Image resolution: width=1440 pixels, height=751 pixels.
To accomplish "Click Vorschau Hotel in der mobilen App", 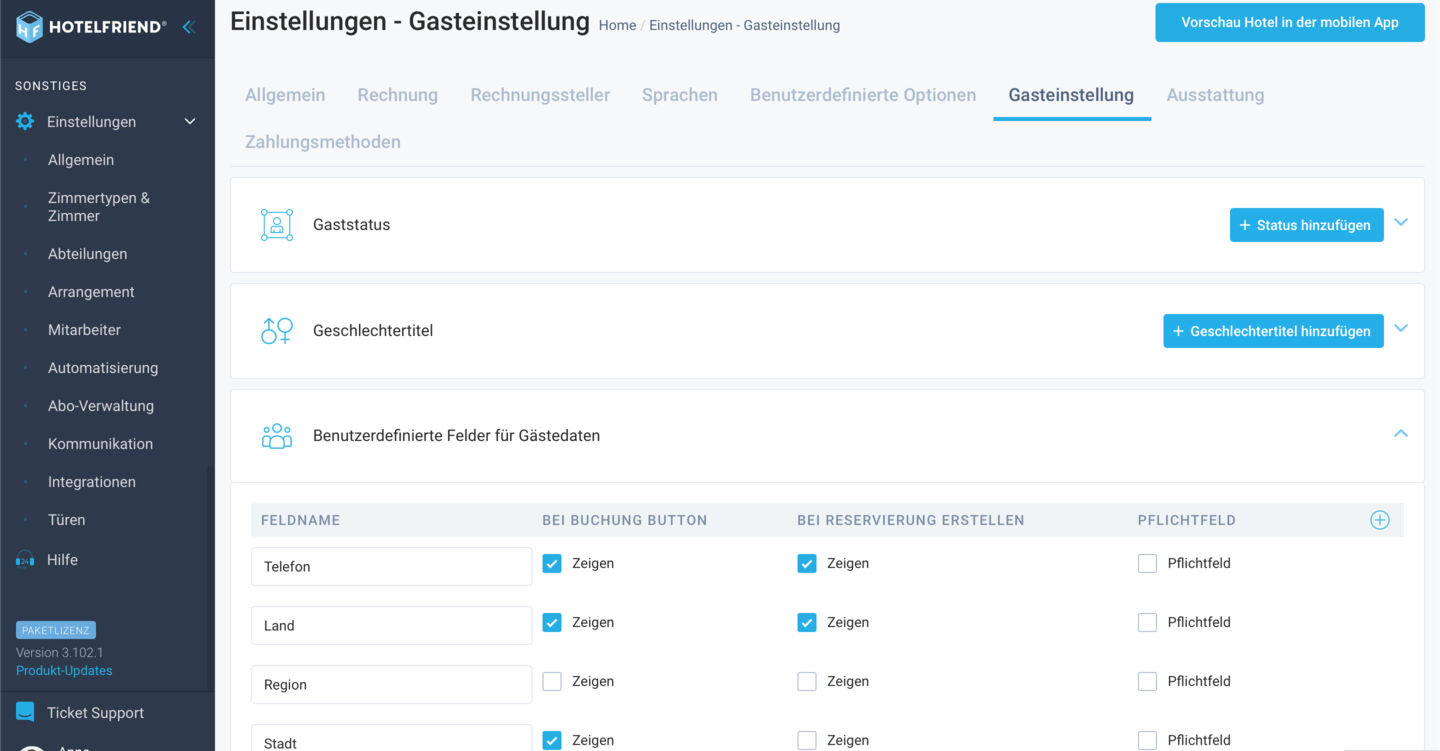I will pos(1290,22).
